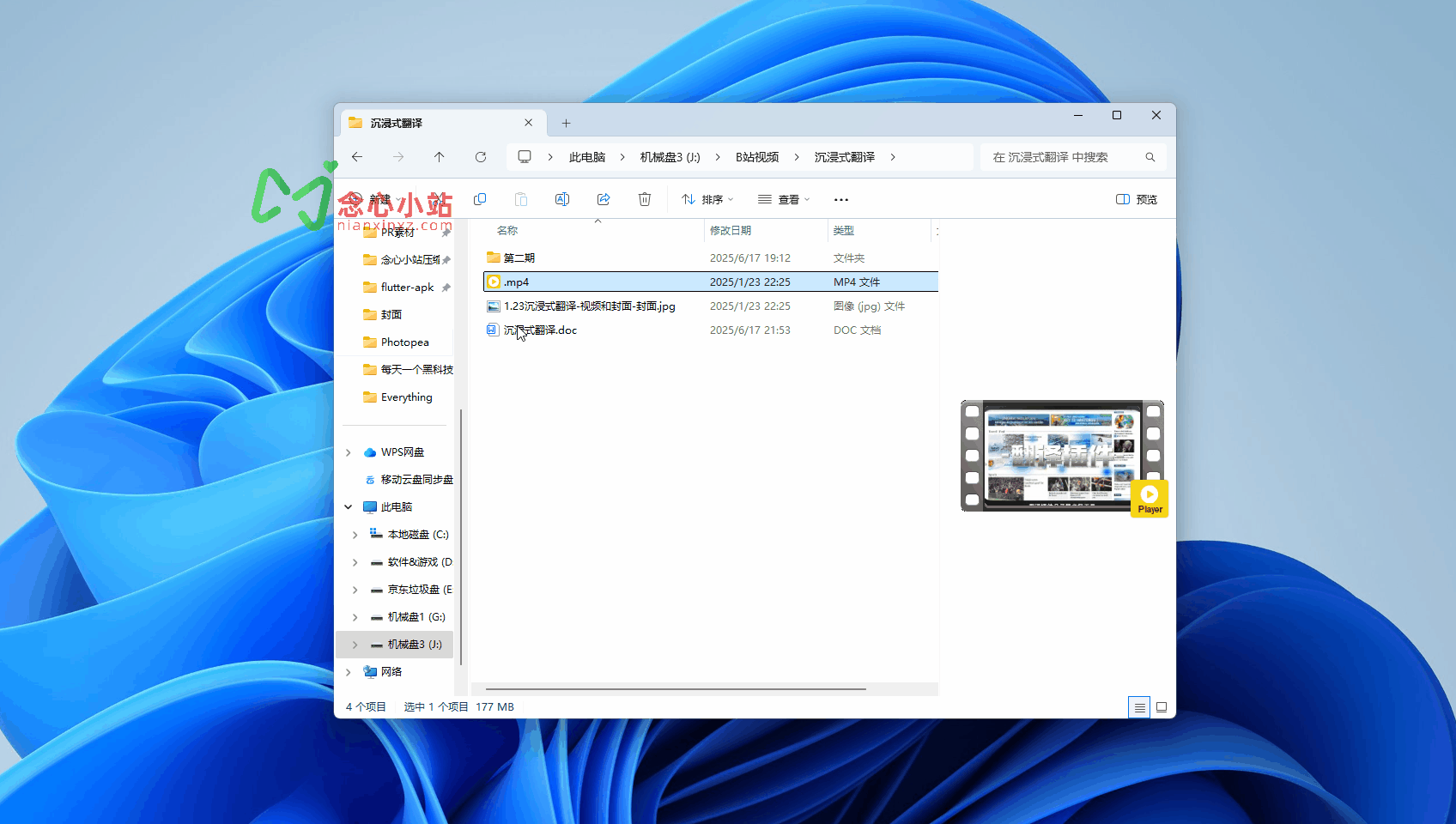The image size is (1456, 824).
Task: Click 沉浸式翻译 in the breadcrumb
Action: (x=845, y=157)
